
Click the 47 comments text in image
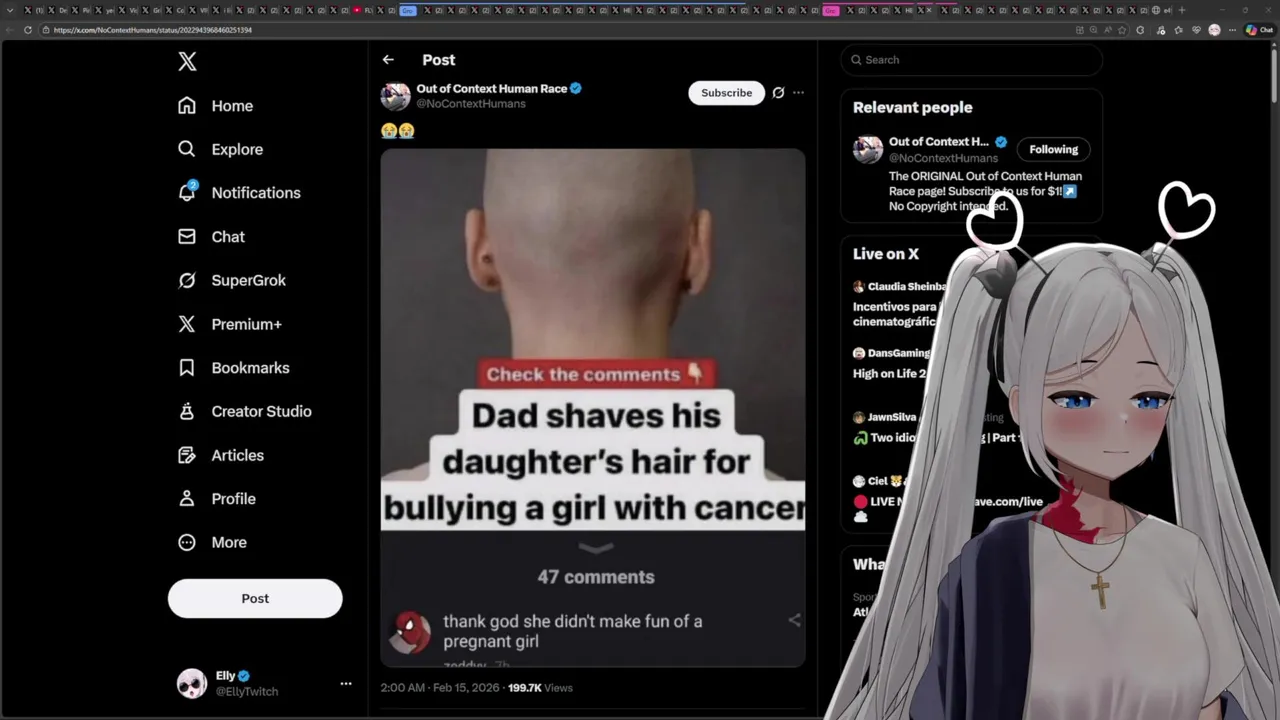[596, 577]
